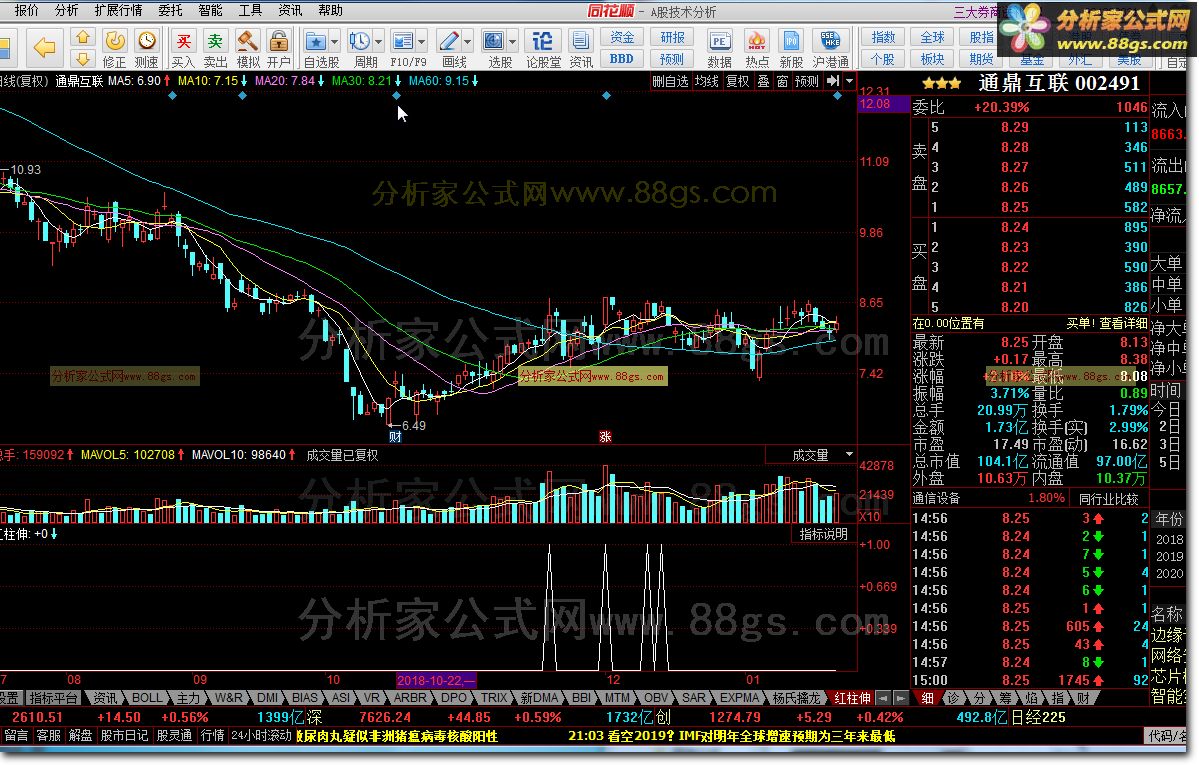Click the small down arrow toolbar icon

click(x=83, y=59)
